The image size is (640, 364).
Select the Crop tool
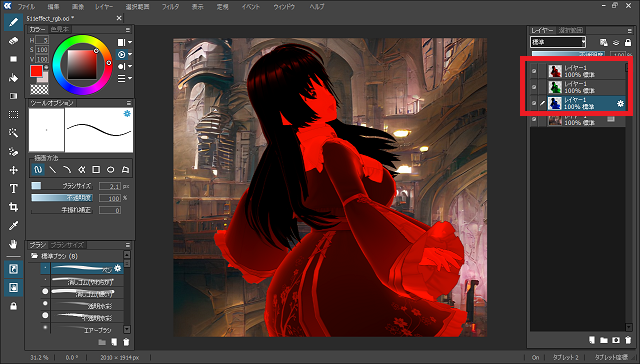point(13,207)
